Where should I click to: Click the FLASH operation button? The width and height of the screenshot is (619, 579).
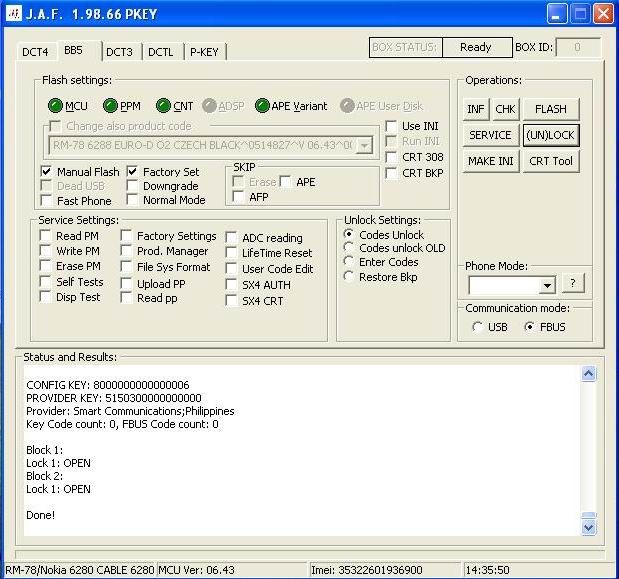[550, 109]
